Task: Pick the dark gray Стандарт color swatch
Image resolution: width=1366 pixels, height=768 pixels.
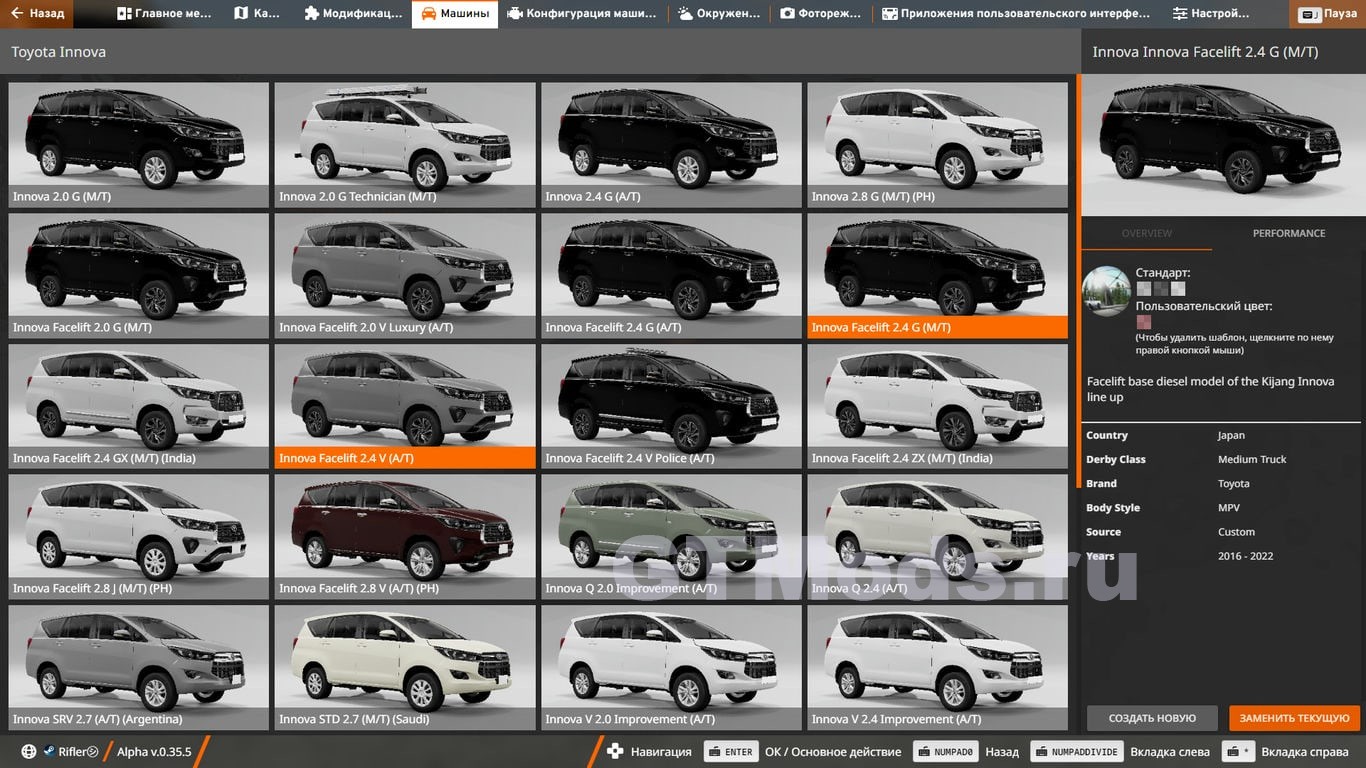Action: pyautogui.click(x=1161, y=289)
